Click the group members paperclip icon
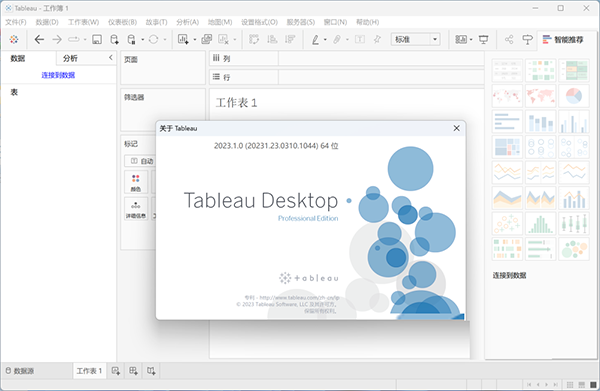 pyautogui.click(x=337, y=39)
